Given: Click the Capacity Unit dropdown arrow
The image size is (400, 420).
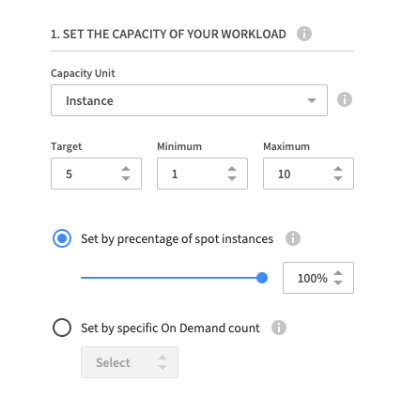Looking at the screenshot, I should (x=312, y=100).
